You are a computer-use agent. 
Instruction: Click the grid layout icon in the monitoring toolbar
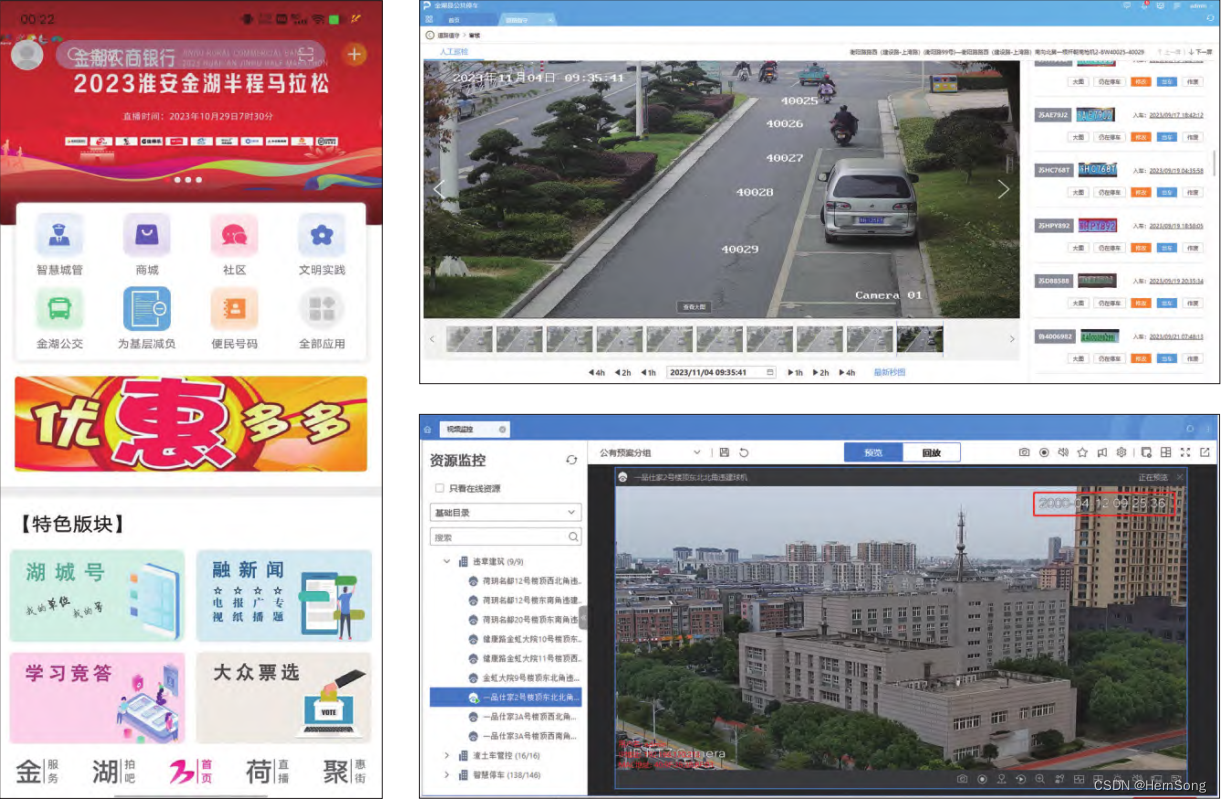pos(1166,453)
